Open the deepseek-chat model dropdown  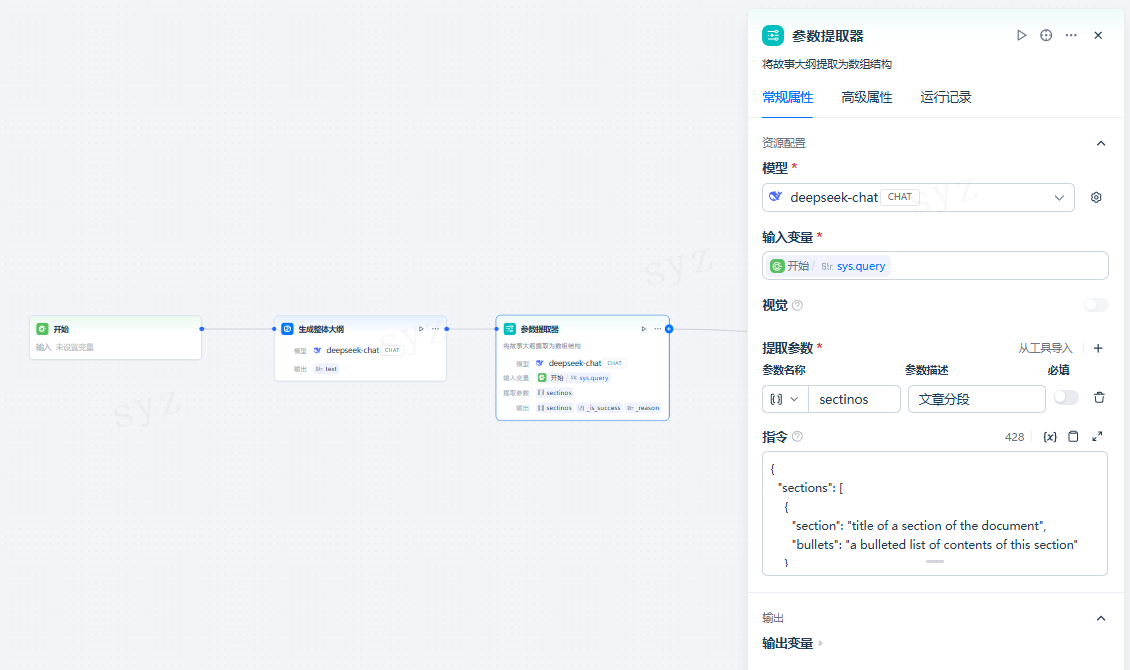tap(1059, 197)
